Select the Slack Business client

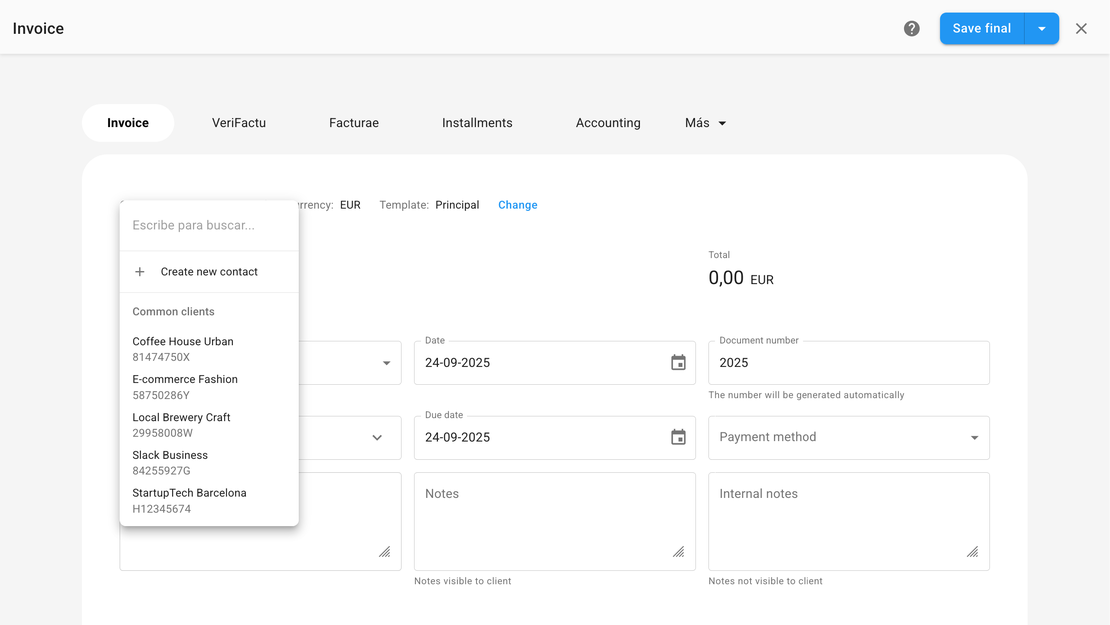tap(170, 462)
